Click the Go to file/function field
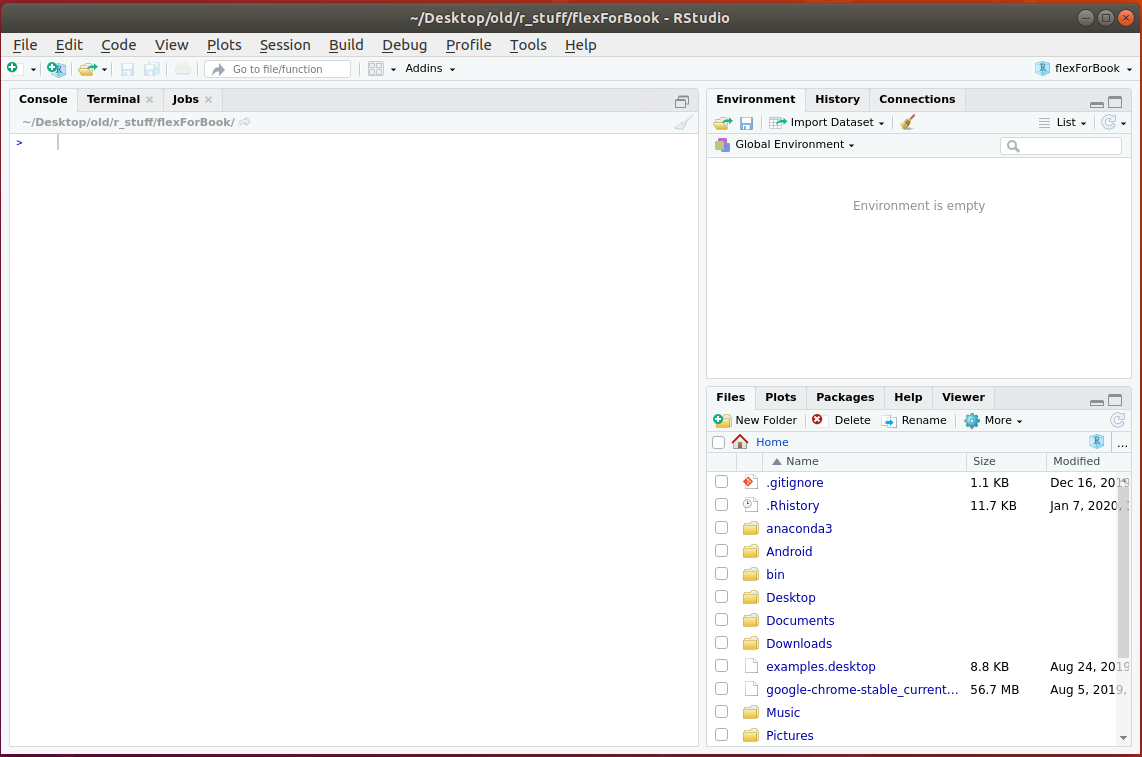The width and height of the screenshot is (1142, 757). [x=277, y=69]
